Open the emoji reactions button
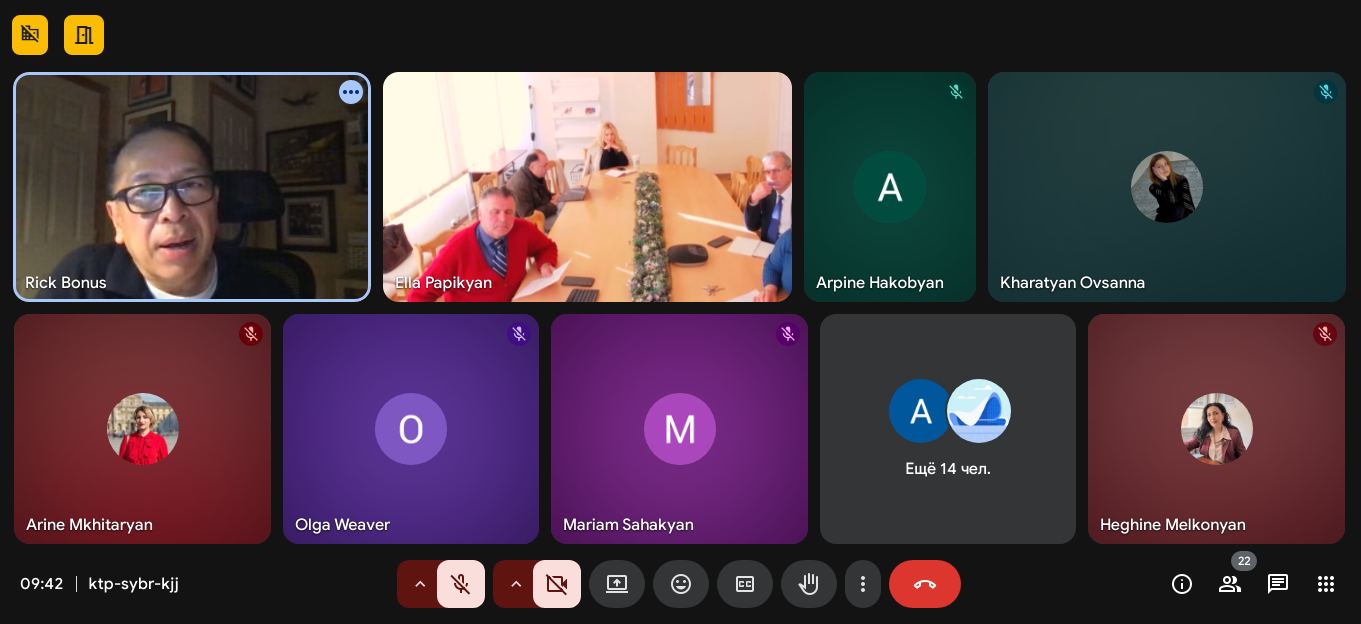This screenshot has height=624, width=1361. pyautogui.click(x=681, y=584)
